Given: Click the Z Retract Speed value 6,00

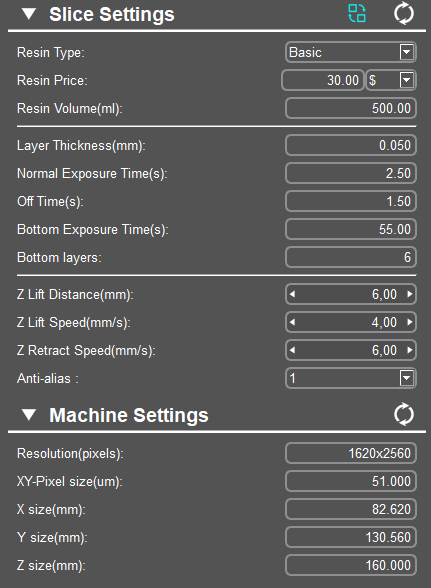Looking at the screenshot, I should click(384, 350).
